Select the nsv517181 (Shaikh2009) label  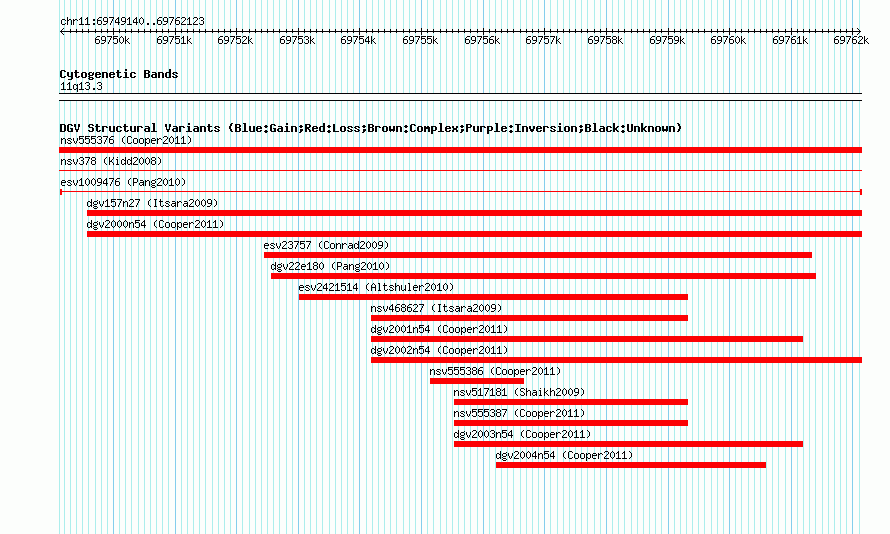point(519,392)
